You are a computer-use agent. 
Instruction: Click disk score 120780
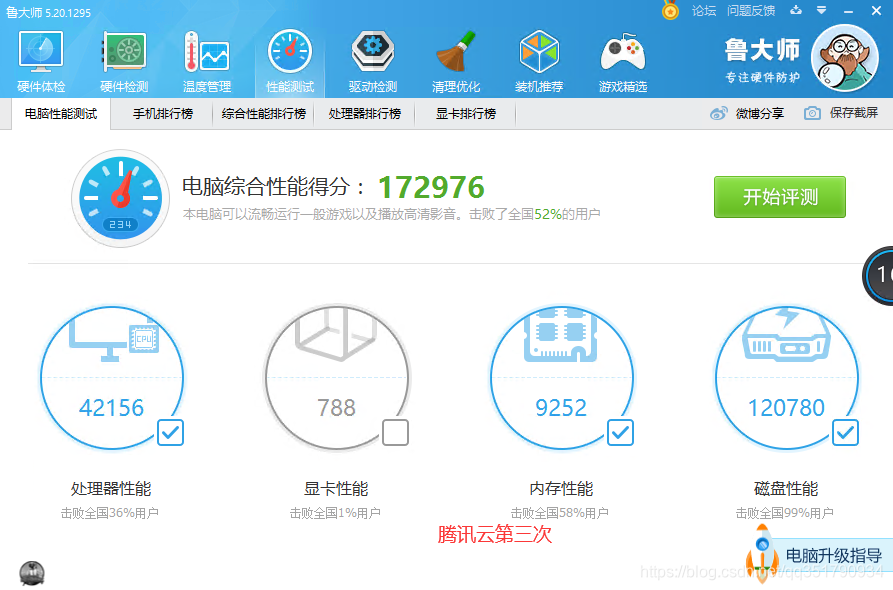(786, 408)
